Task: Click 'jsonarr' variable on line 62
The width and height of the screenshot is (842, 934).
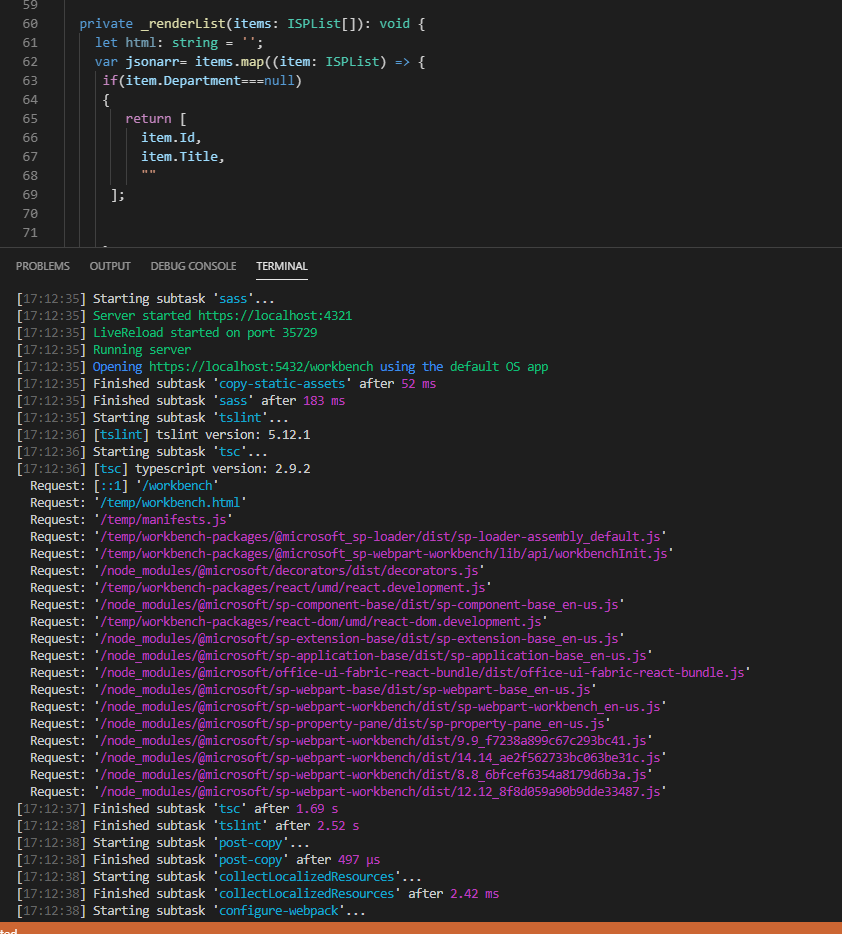Action: pyautogui.click(x=152, y=62)
